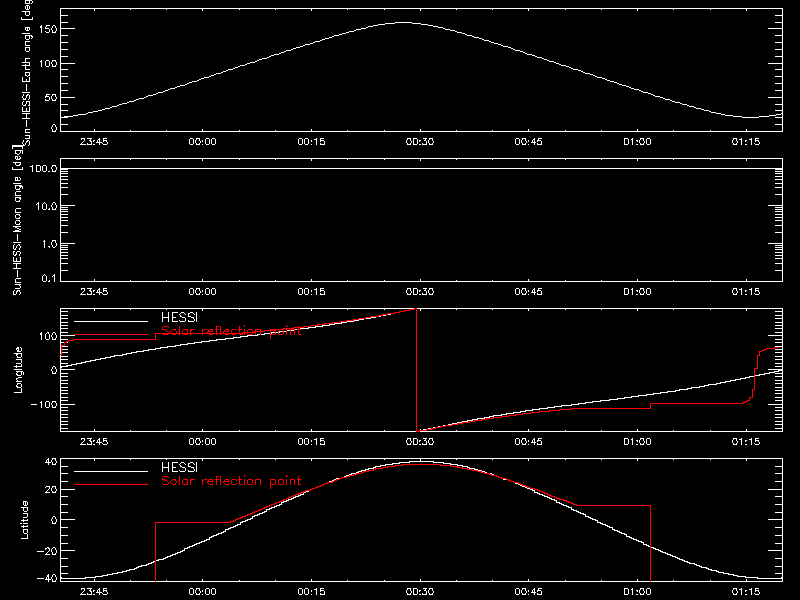Click the 40 tick on Latitude axis

pos(51,462)
